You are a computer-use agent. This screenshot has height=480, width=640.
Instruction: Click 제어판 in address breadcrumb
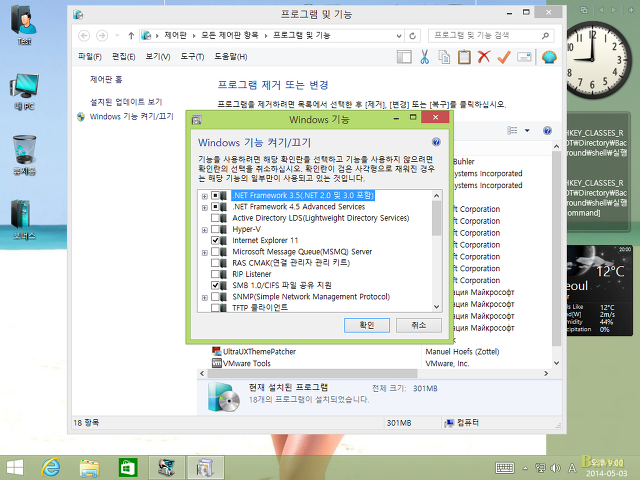pos(176,36)
